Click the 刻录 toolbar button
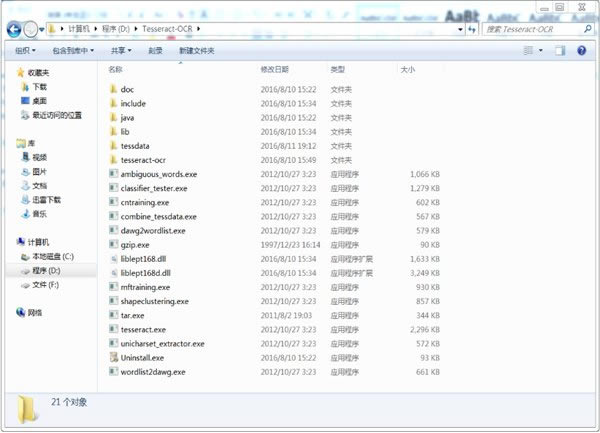 click(155, 50)
